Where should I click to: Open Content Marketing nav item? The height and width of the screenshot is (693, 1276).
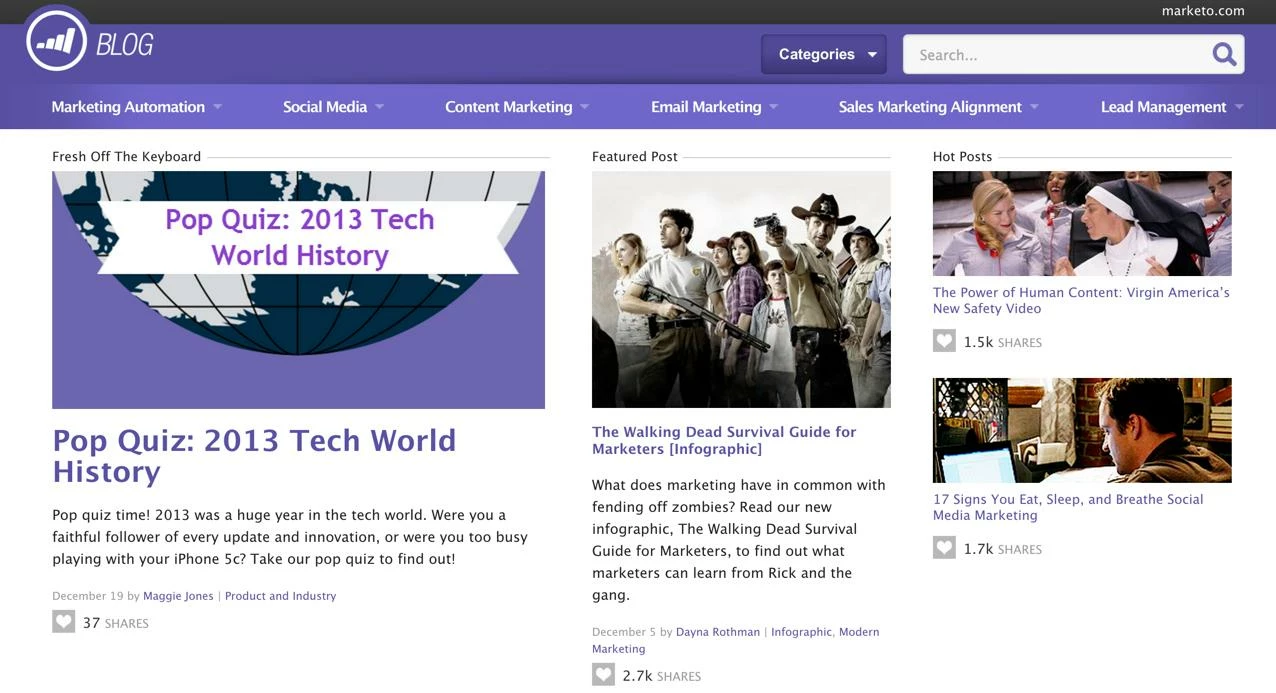pos(509,107)
